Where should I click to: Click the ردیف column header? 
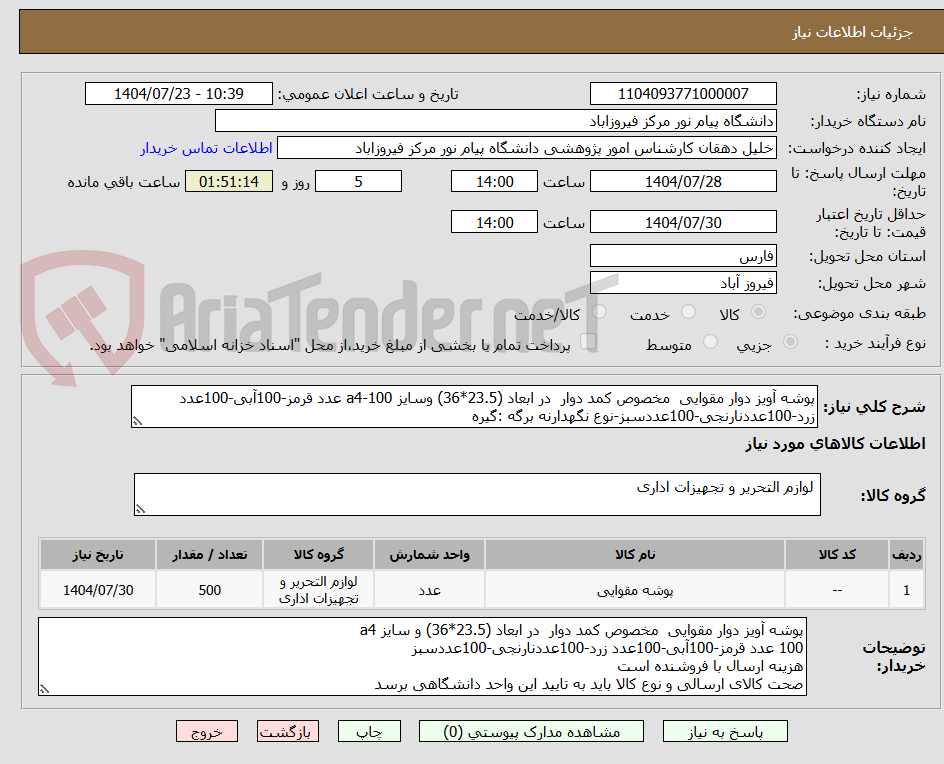907,554
